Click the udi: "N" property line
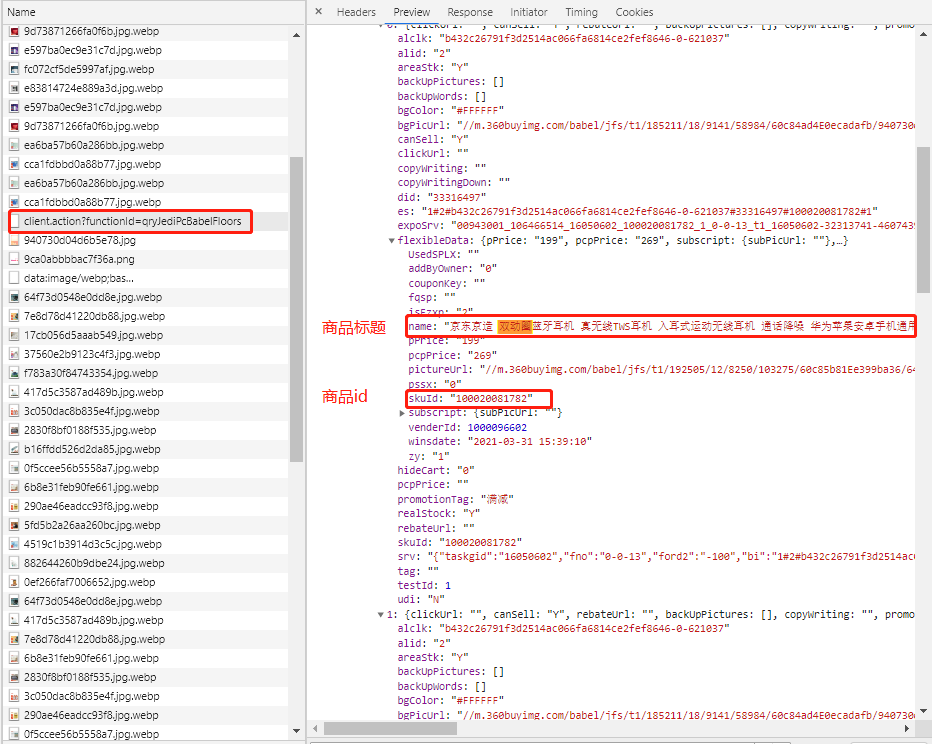This screenshot has width=932, height=744. pos(421,600)
